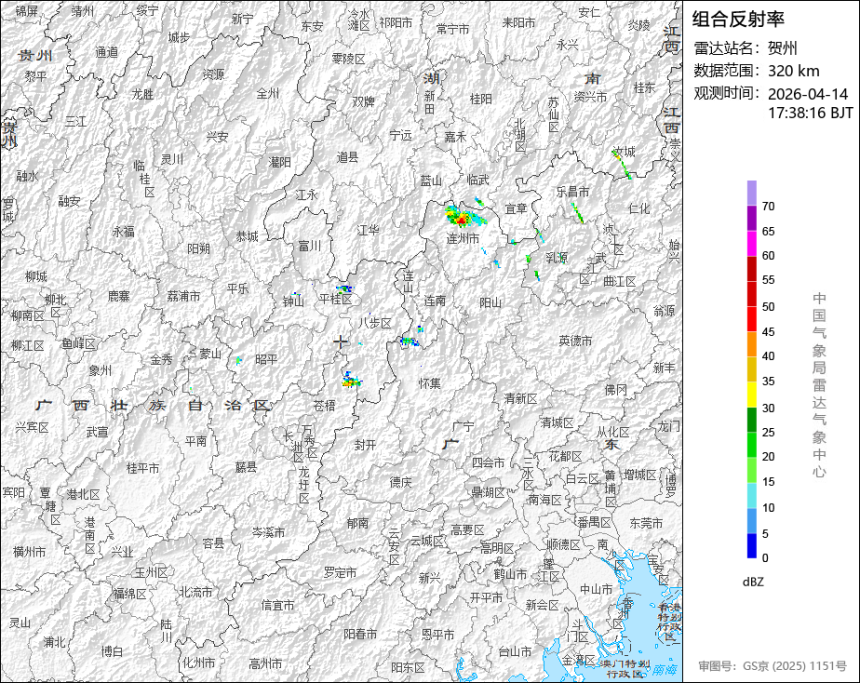The width and height of the screenshot is (860, 683).
Task: Click the legend value '45'
Action: pos(768,332)
